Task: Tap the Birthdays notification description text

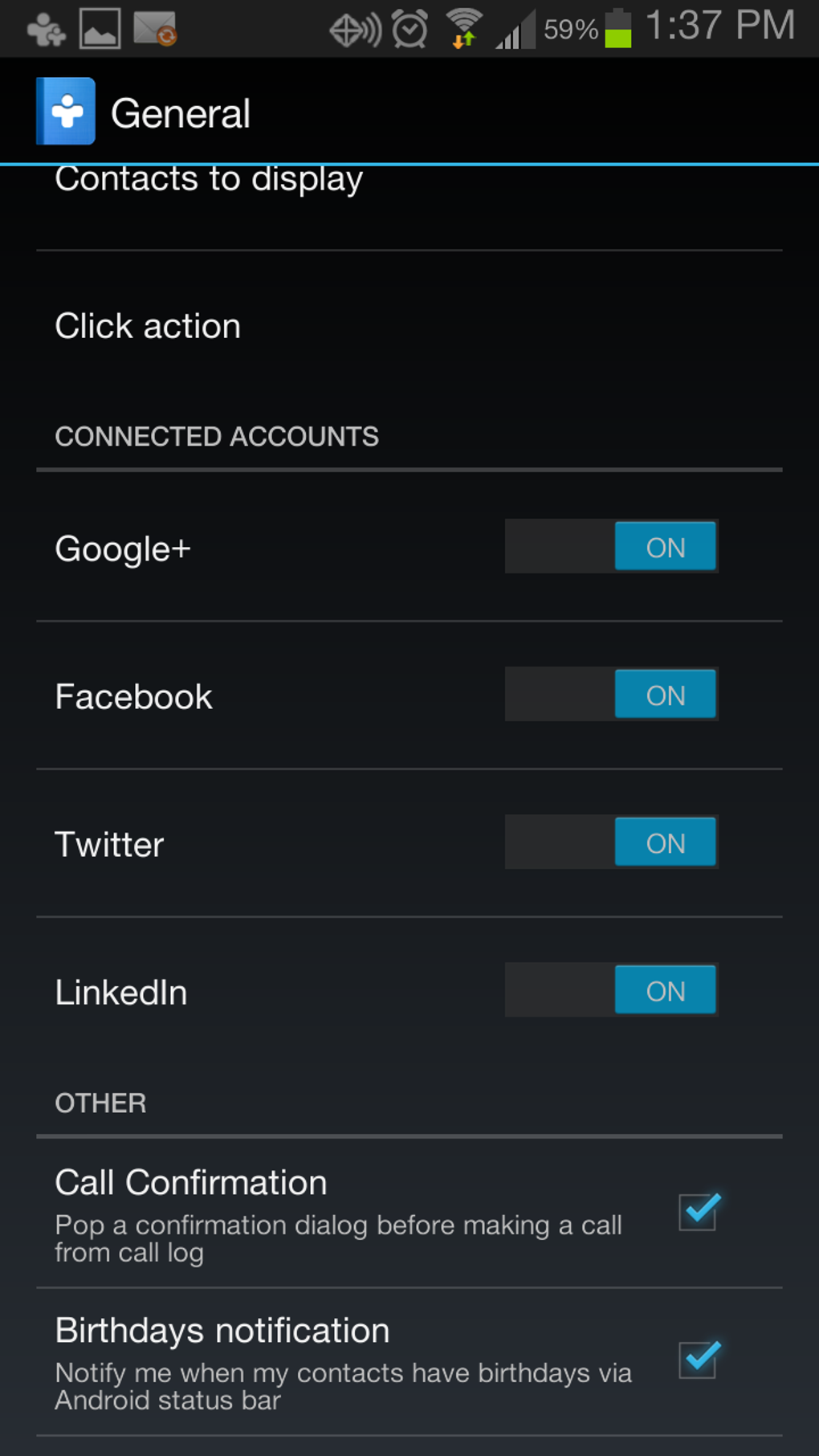Action: (343, 1386)
